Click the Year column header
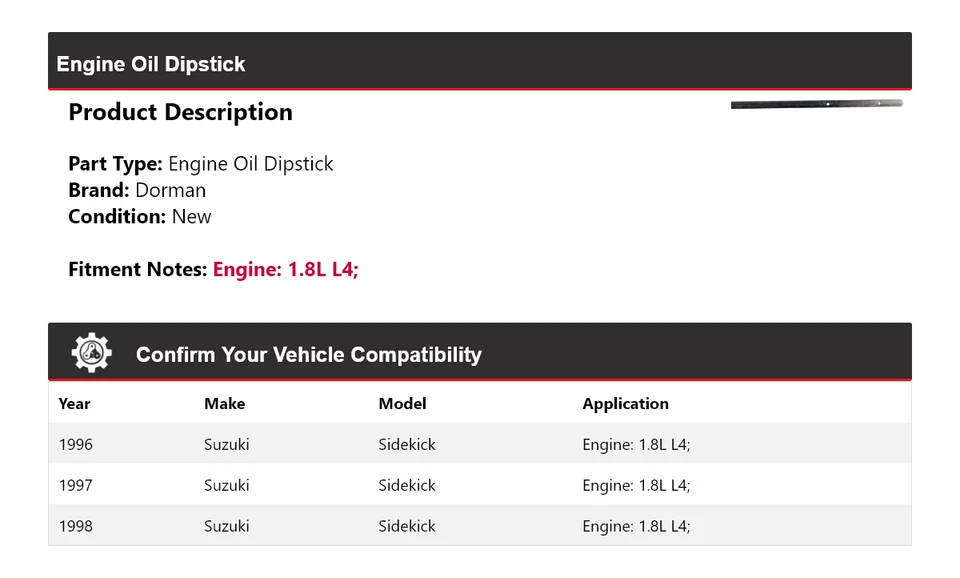Screen dimensions: 960x578 (74, 404)
